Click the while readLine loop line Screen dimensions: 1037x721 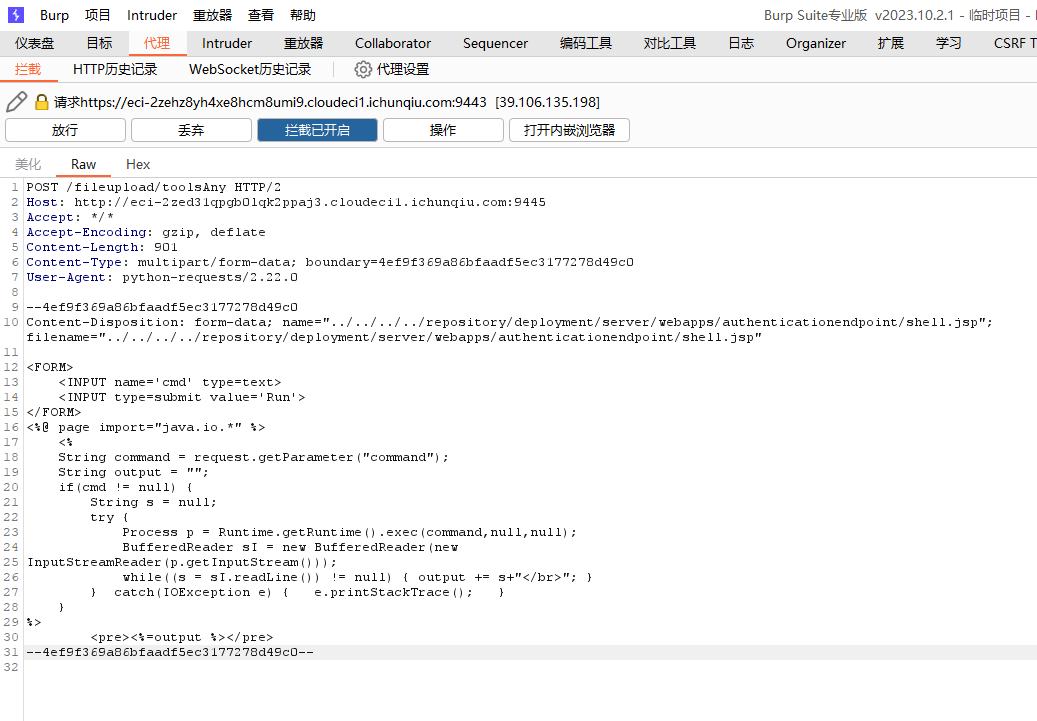pyautogui.click(x=357, y=577)
